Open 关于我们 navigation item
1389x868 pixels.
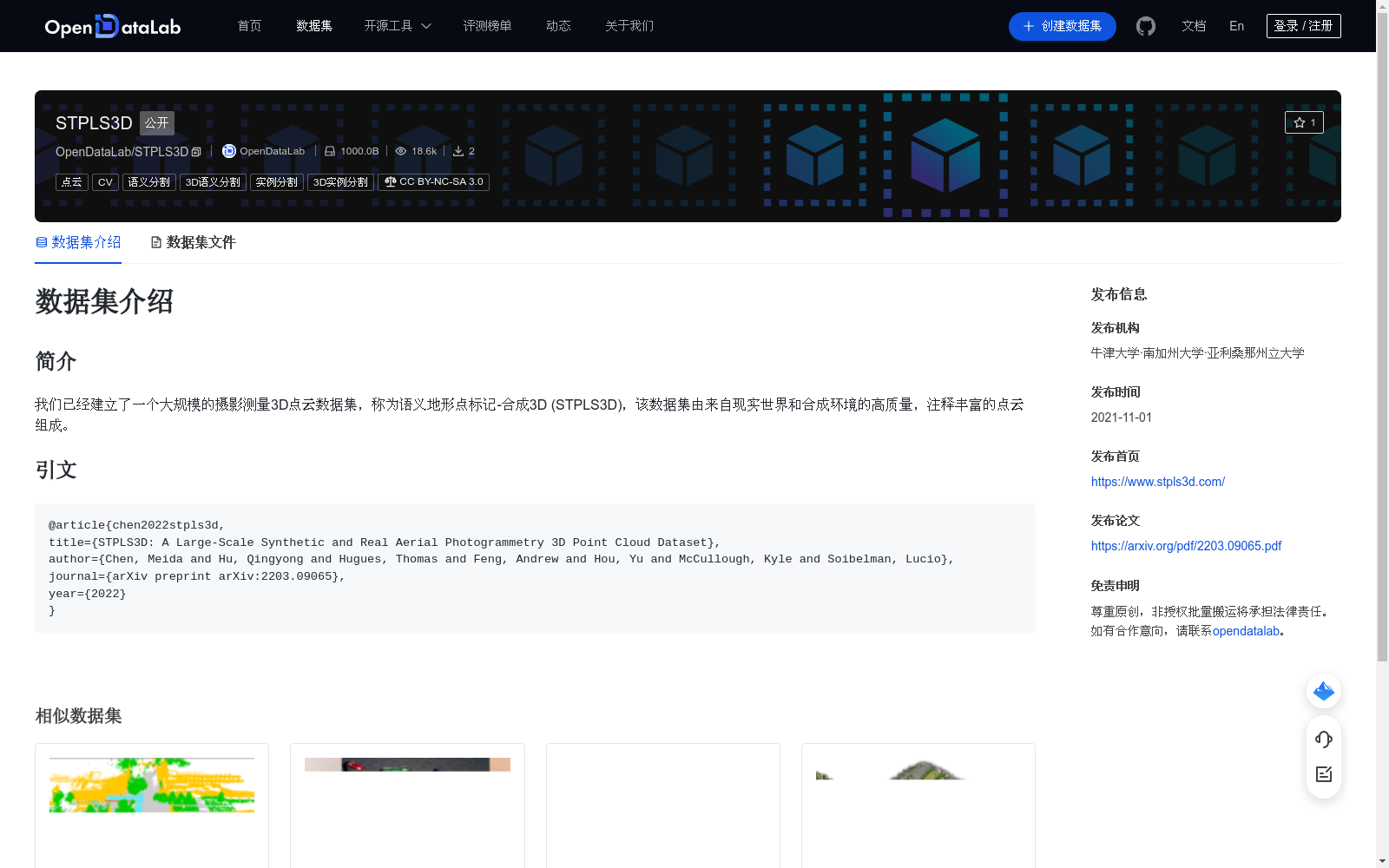click(629, 26)
